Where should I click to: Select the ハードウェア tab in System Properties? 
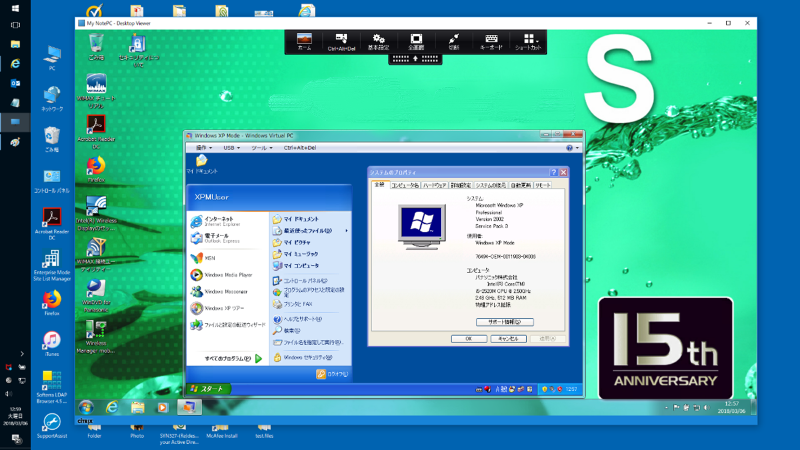tap(434, 185)
